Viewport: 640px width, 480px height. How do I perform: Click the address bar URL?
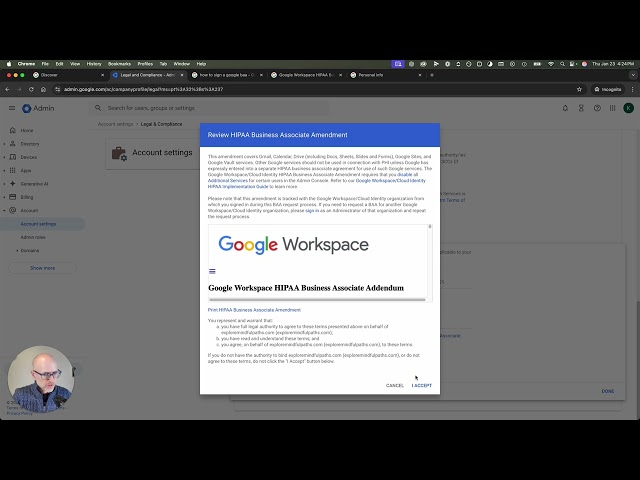point(144,89)
